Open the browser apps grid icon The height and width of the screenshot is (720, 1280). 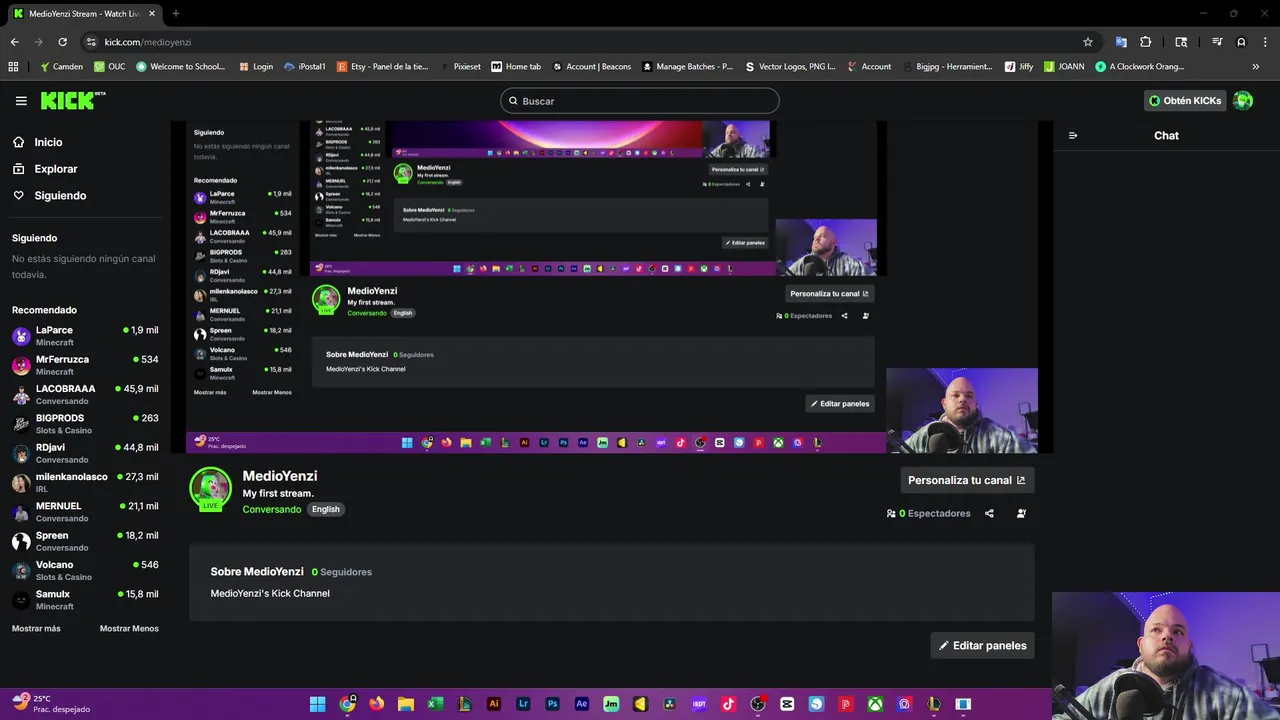pos(13,67)
